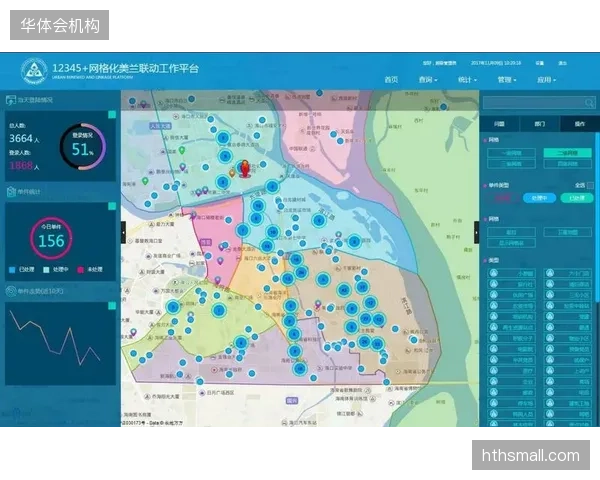Open the 统计 dropdown menu
Screen dimensions: 600x480
tap(467, 80)
